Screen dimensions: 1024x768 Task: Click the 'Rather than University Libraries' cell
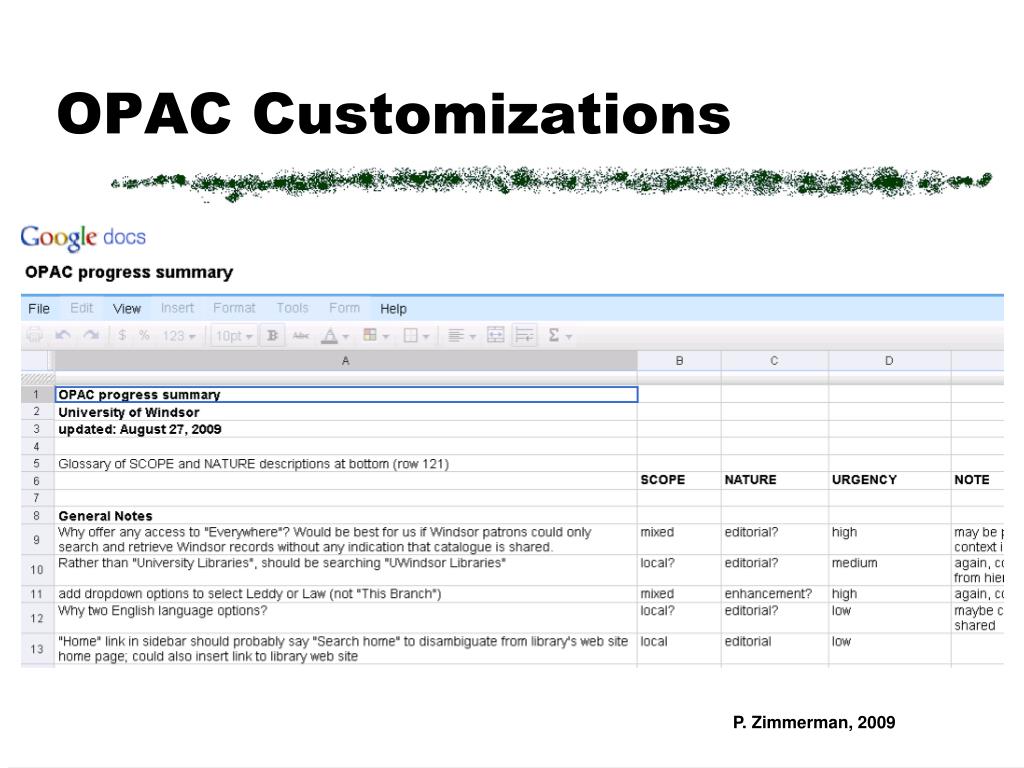pyautogui.click(x=346, y=570)
